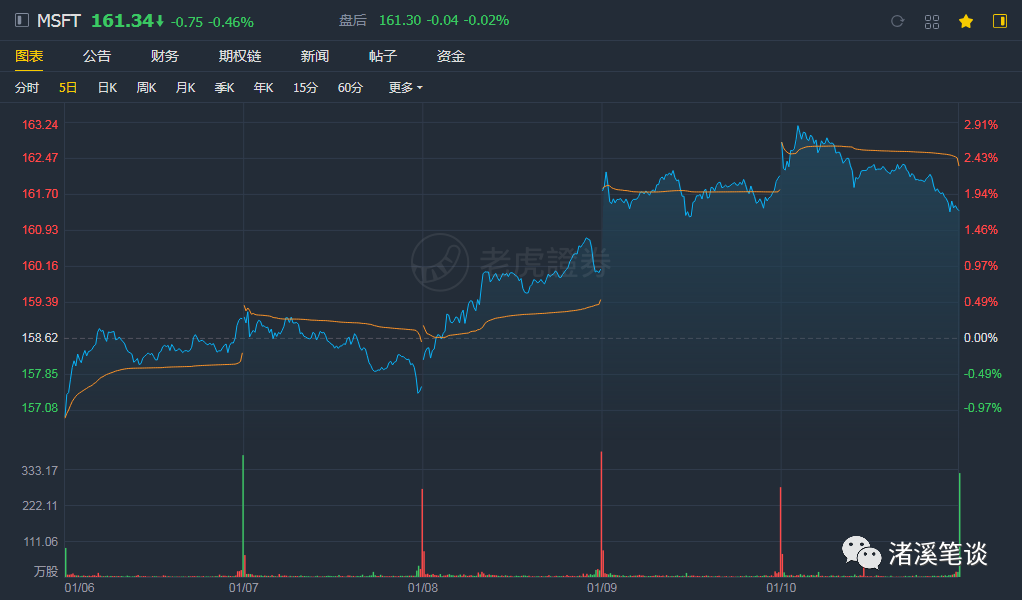
Task: Click the 157.08 price axis label
Action: click(40, 407)
